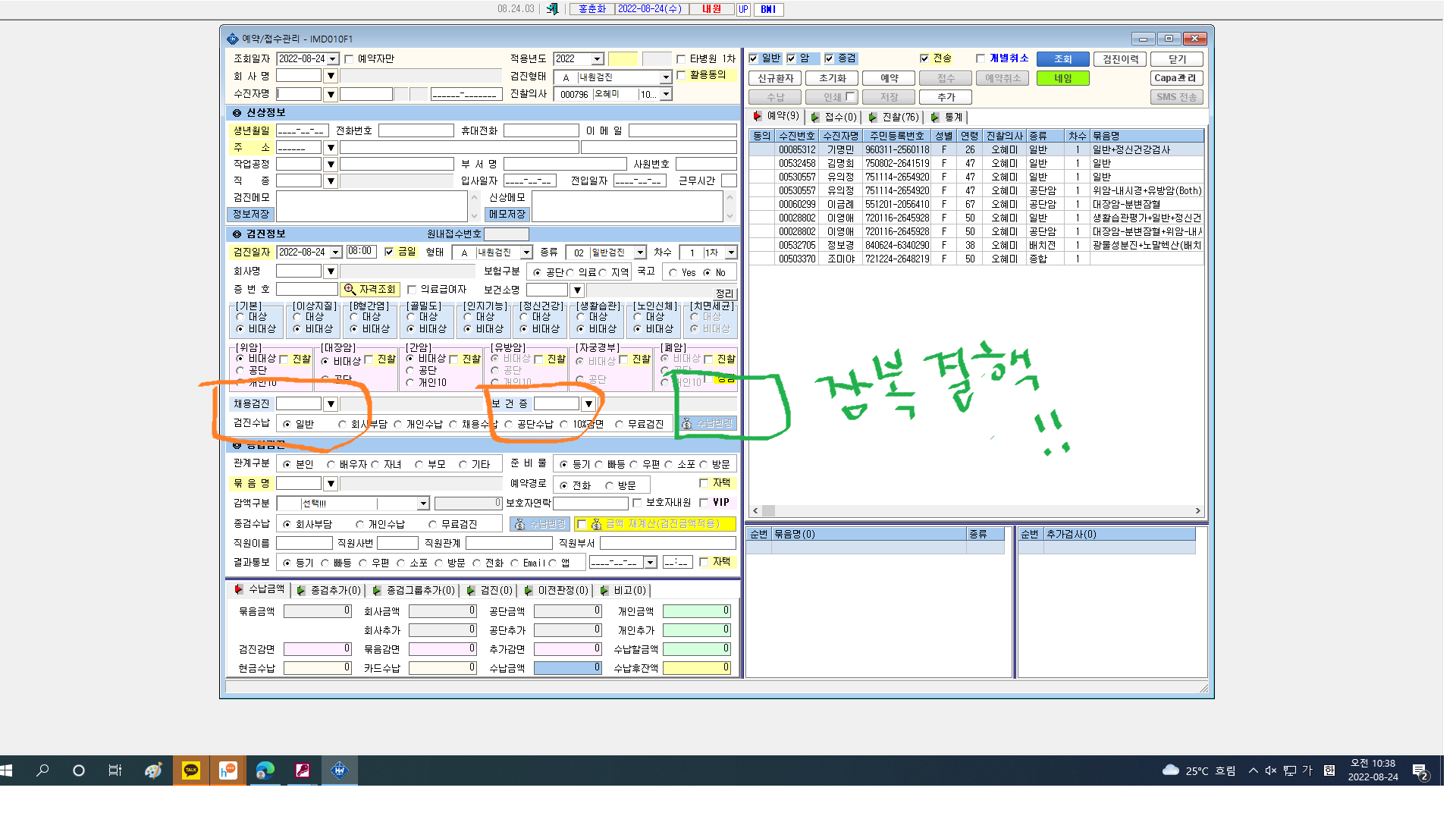1456x819 pixels.
Task: Expand the 조회일자 date dropdown
Action: pyautogui.click(x=333, y=59)
